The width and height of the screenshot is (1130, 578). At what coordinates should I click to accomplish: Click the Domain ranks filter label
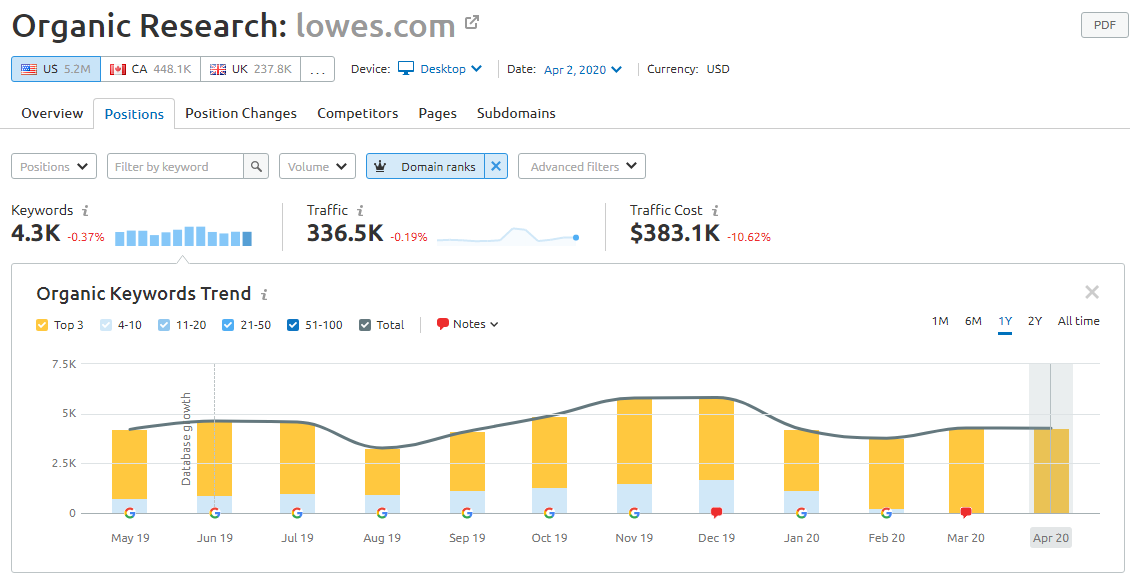pyautogui.click(x=438, y=167)
